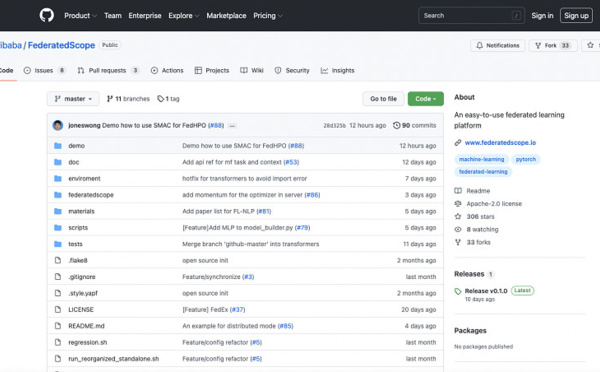
Task: Open pull request #79 link
Action: (302, 228)
